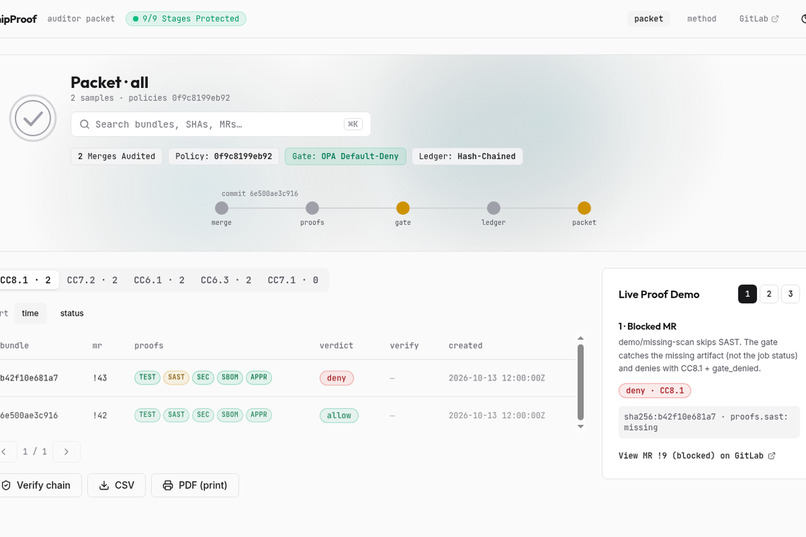
Task: Click Gate: OPA Default-Deny chip
Action: (x=345, y=156)
